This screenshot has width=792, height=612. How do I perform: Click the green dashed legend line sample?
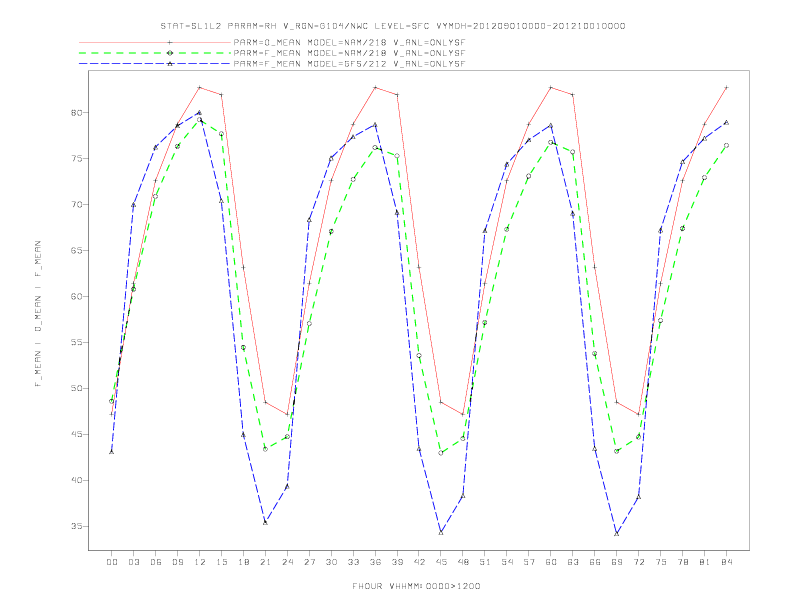coord(155,53)
